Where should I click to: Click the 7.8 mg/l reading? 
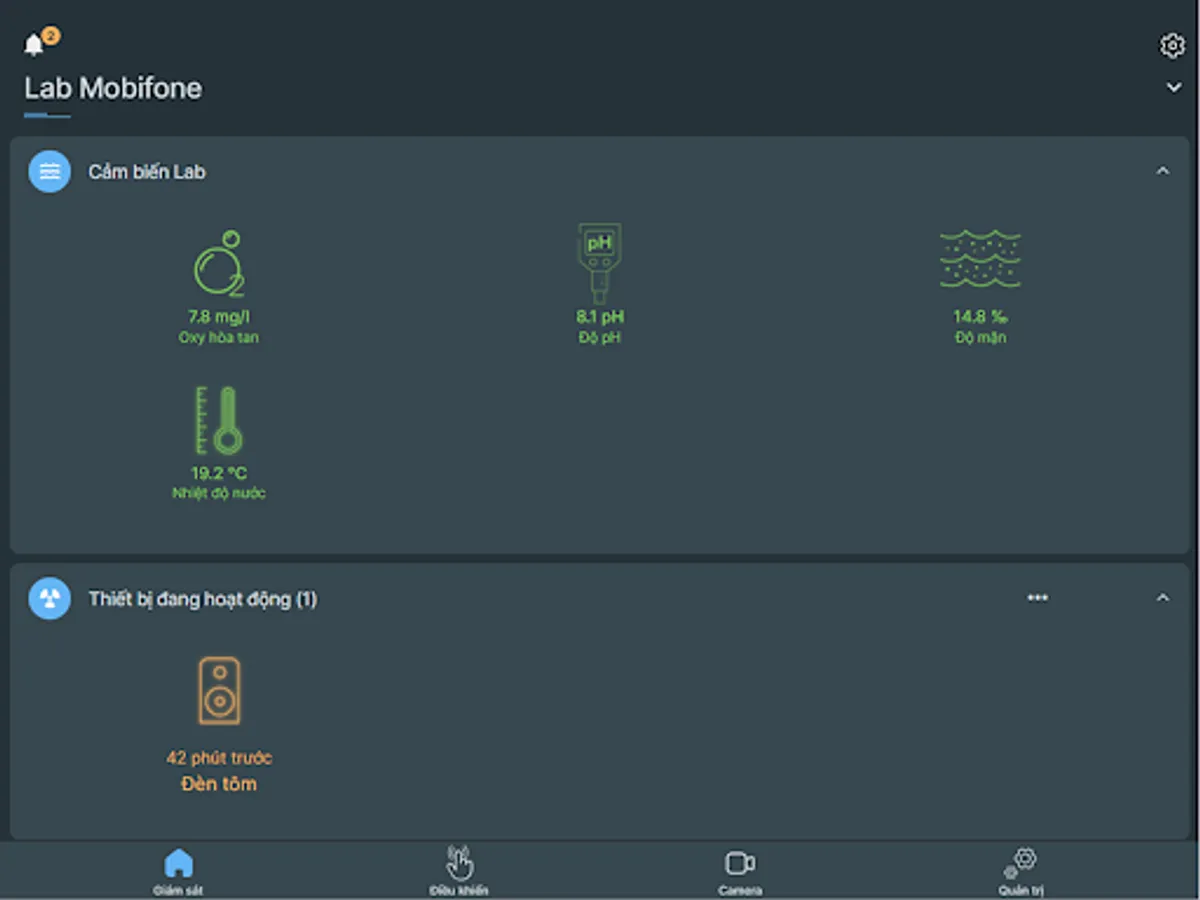[219, 317]
